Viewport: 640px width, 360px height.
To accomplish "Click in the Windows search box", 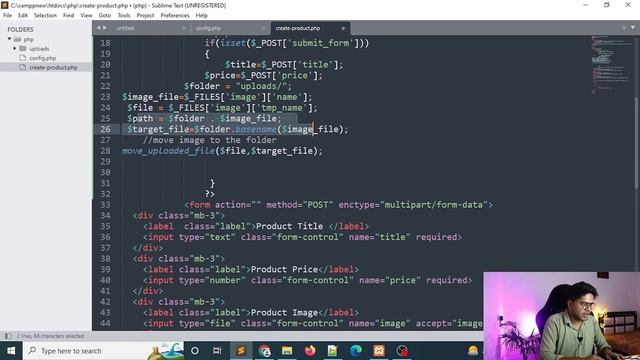I will click(104, 351).
